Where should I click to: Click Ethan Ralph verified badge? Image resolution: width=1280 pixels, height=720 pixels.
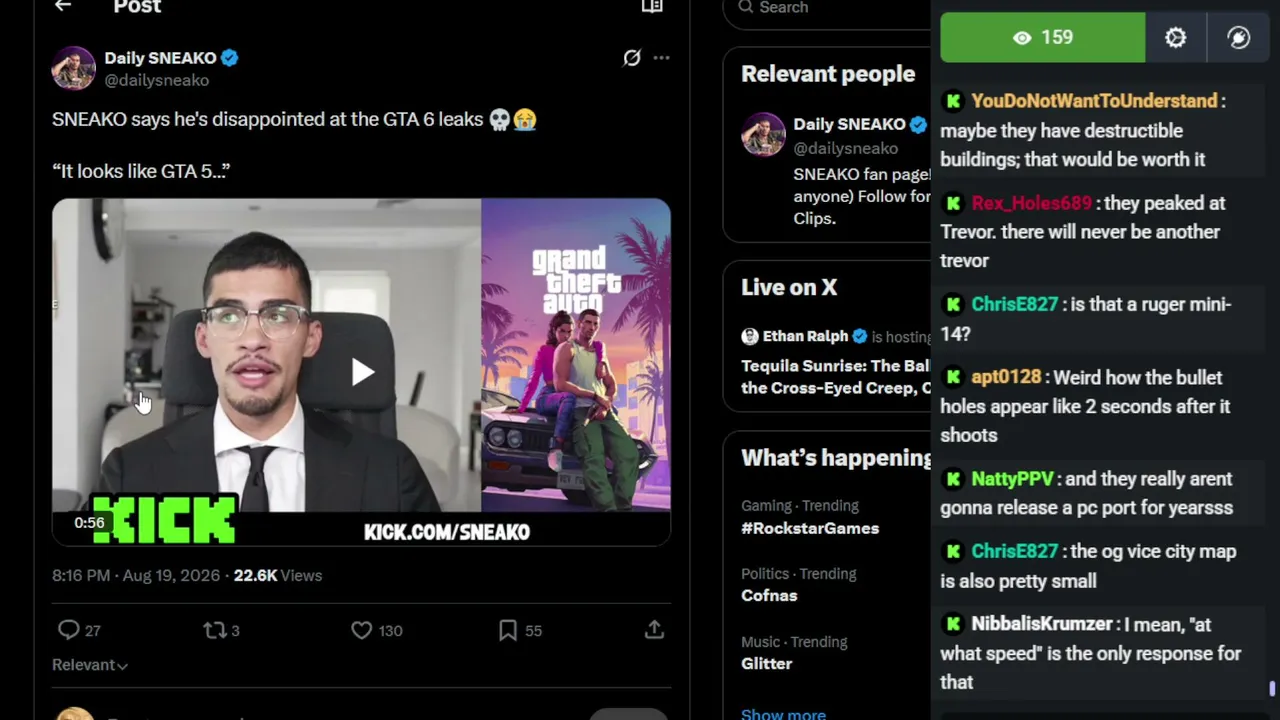pos(859,336)
